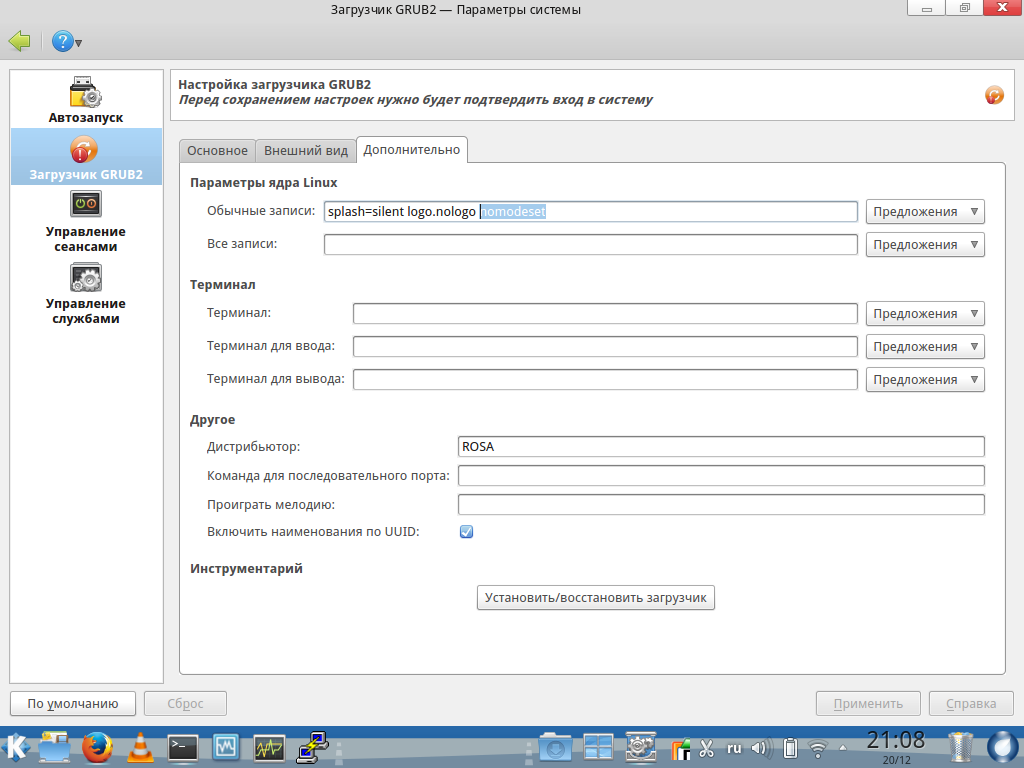Open the green graph monitor taskbar icon
This screenshot has width=1024, height=768.
(x=269, y=748)
